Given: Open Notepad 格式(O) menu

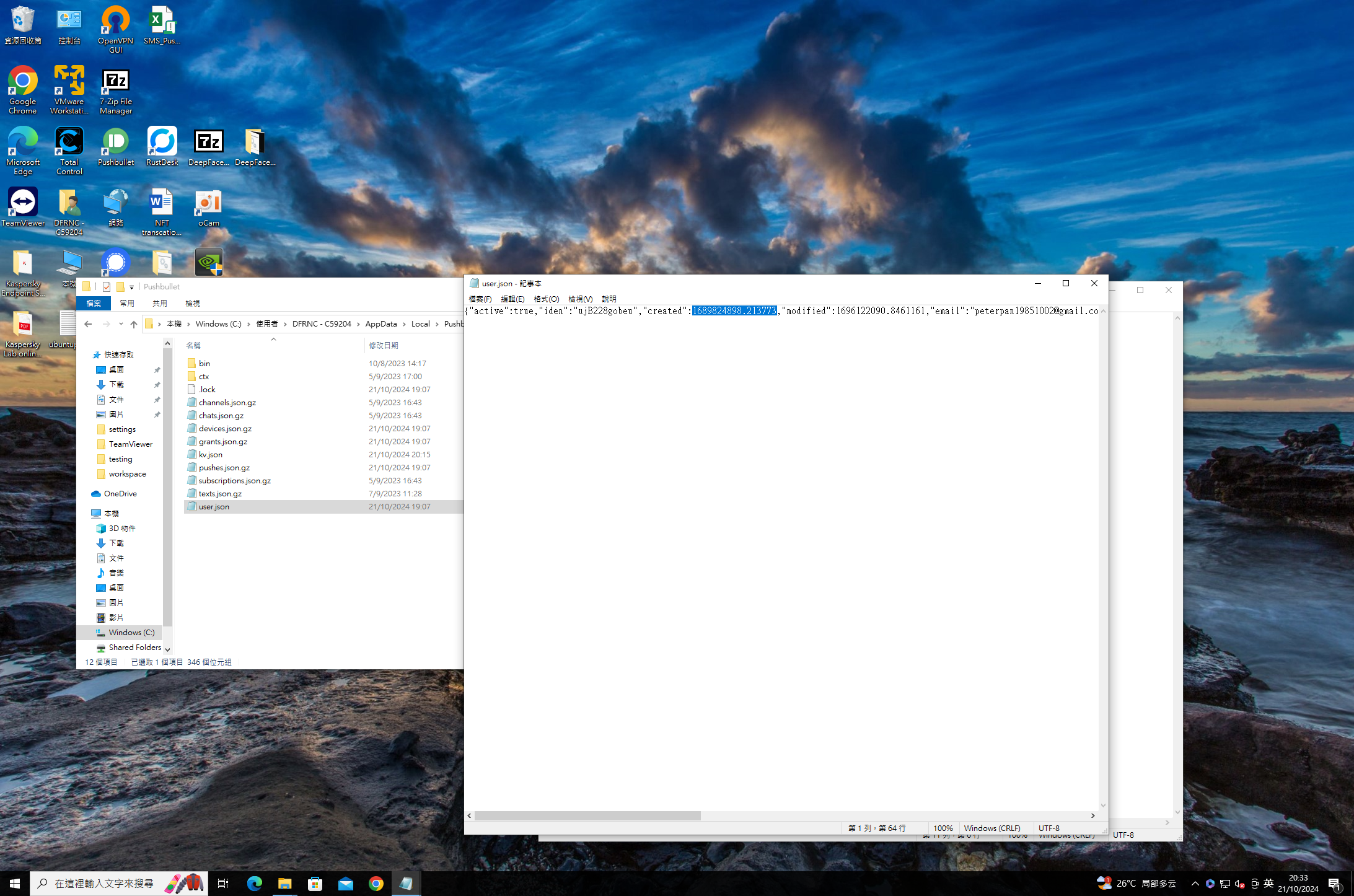Looking at the screenshot, I should coord(546,299).
